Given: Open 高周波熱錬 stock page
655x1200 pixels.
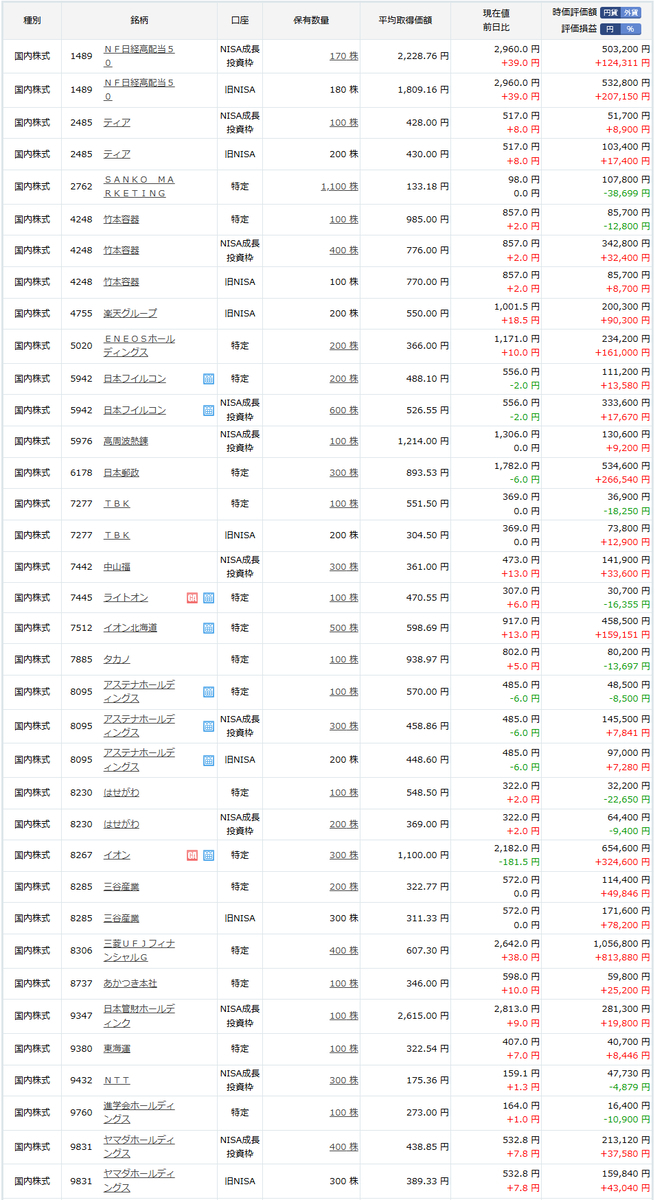Looking at the screenshot, I should (x=126, y=441).
